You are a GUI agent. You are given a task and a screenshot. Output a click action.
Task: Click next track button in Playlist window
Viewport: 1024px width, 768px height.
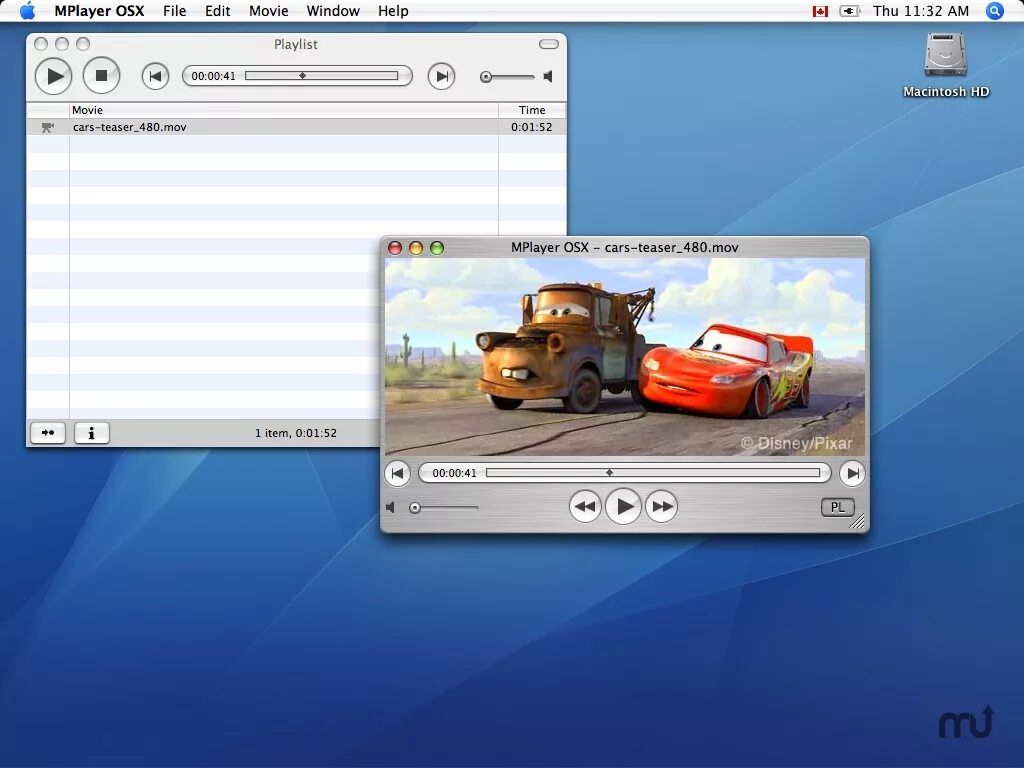(441, 76)
